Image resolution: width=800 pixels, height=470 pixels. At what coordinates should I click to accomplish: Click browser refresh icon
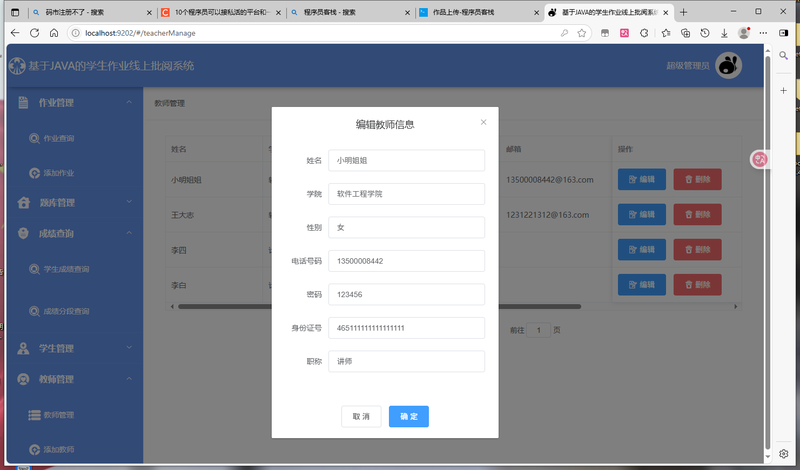35,33
